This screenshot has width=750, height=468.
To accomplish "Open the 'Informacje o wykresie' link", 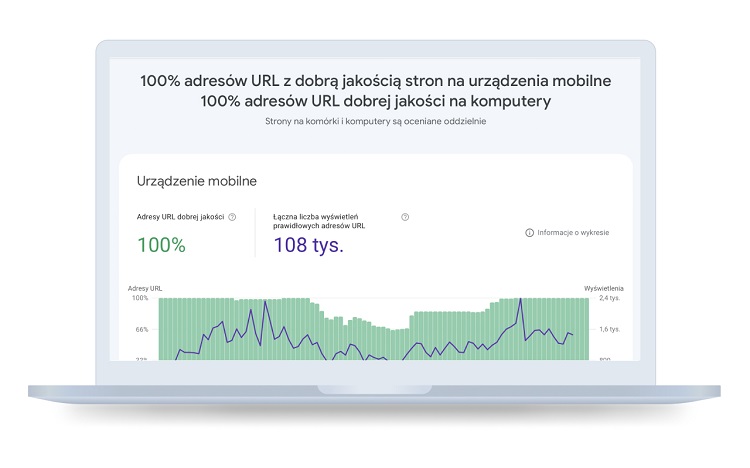I will tap(573, 233).
